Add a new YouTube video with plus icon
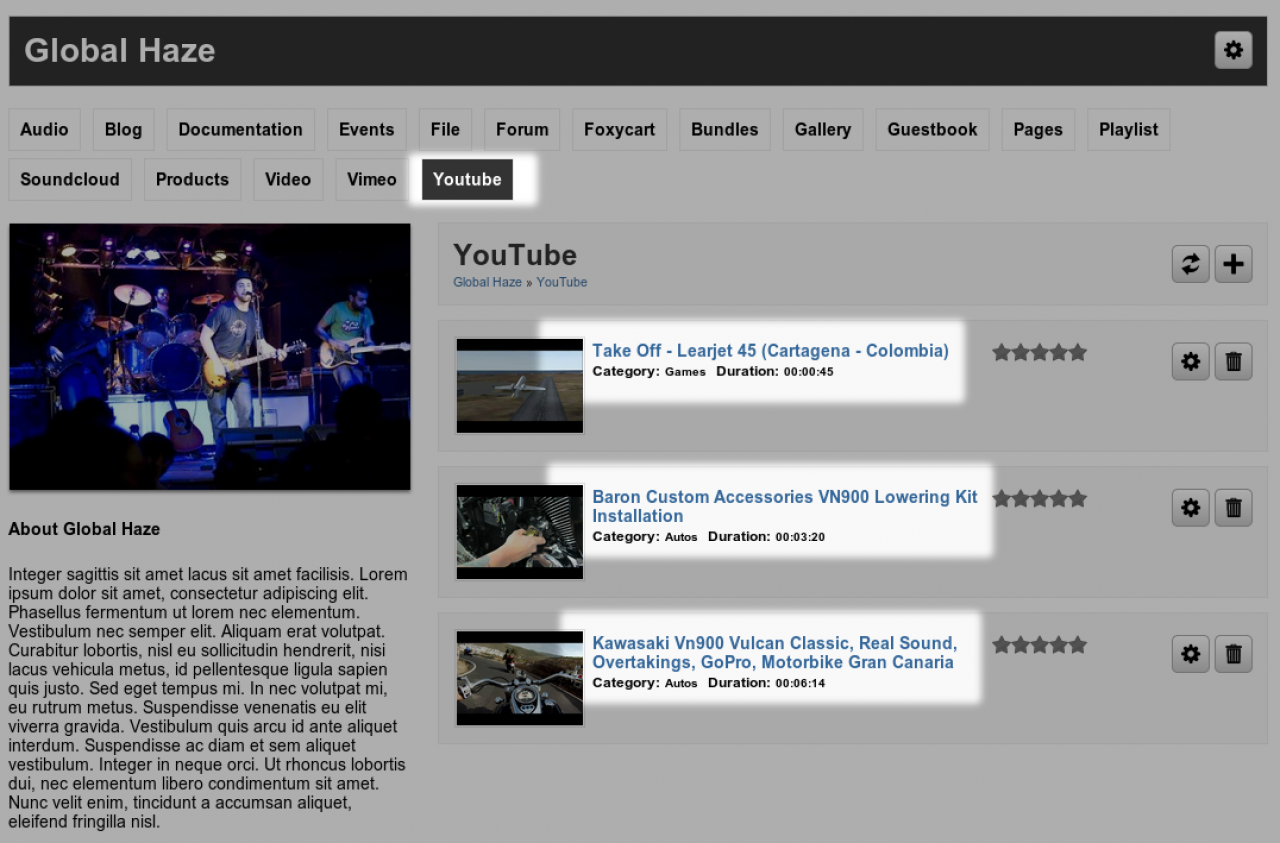The width and height of the screenshot is (1280, 843). [x=1233, y=264]
